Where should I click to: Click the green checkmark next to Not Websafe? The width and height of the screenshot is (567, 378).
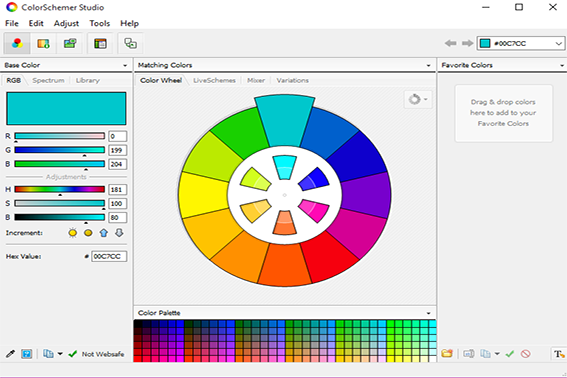tap(73, 354)
